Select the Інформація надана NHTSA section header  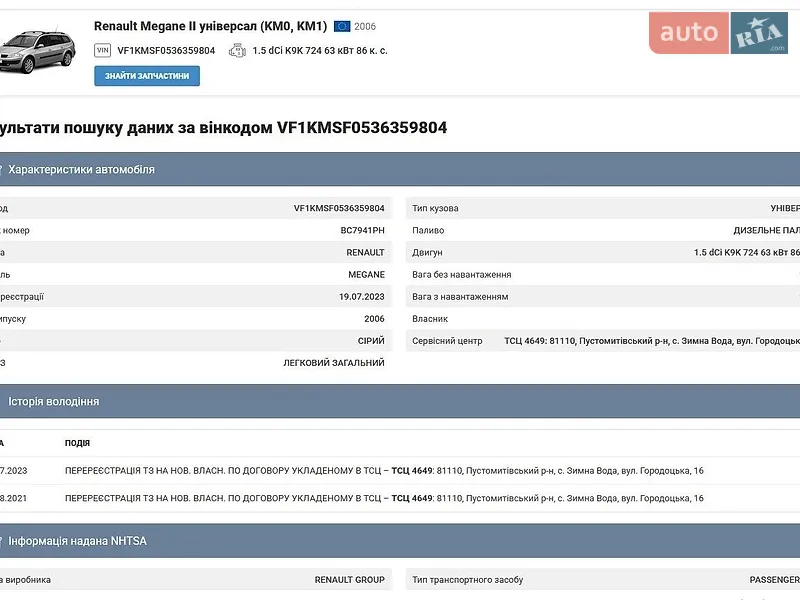click(400, 541)
